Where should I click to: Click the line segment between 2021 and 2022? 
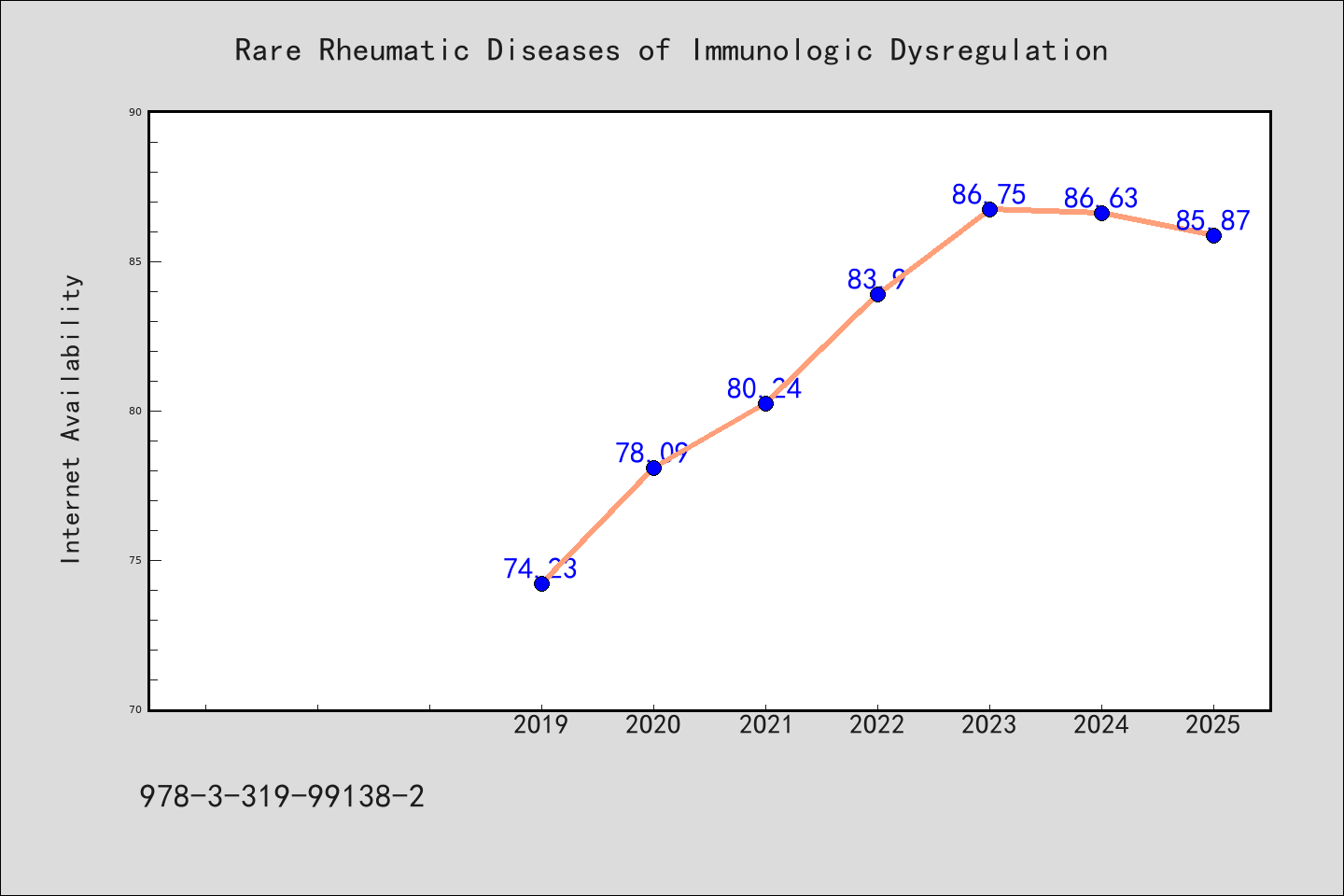(x=821, y=349)
